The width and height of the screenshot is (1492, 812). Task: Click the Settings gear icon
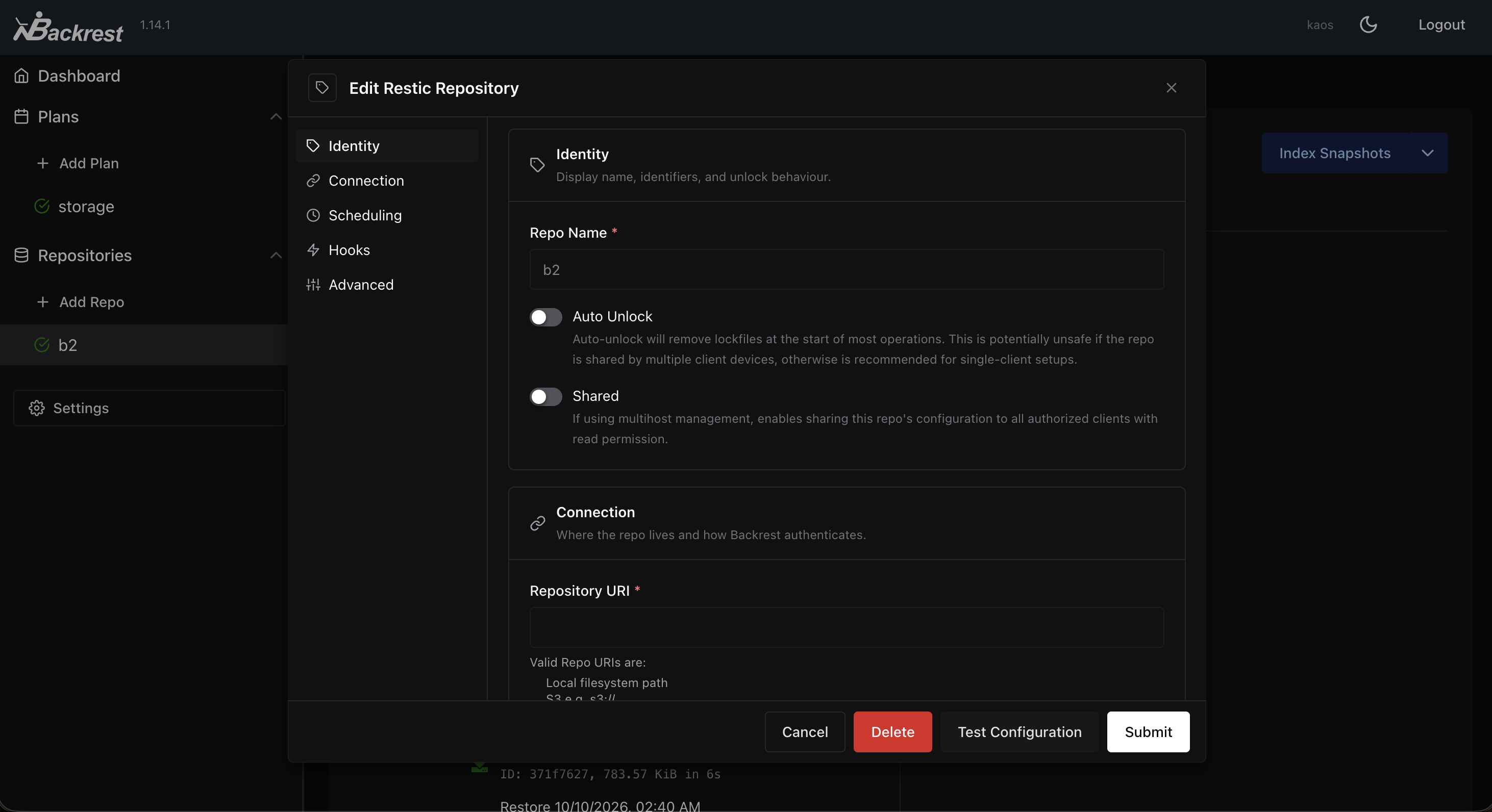[37, 408]
